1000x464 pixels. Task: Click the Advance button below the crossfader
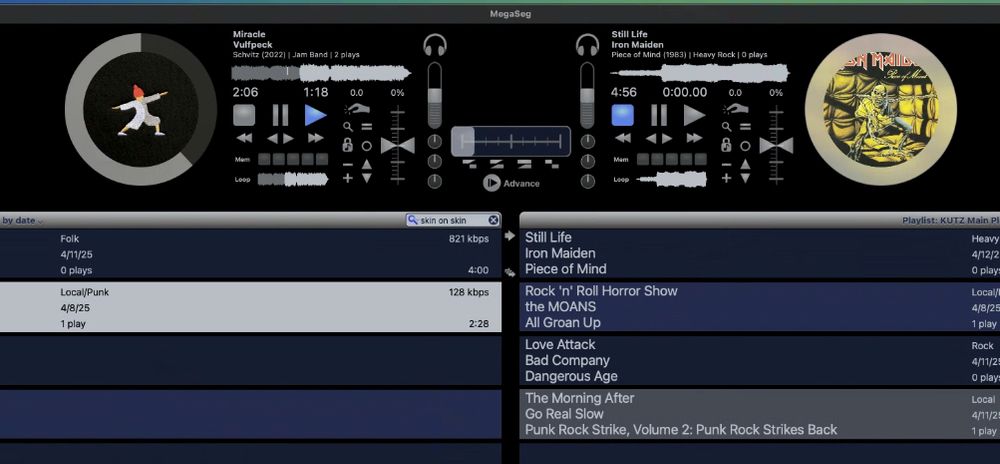(511, 184)
